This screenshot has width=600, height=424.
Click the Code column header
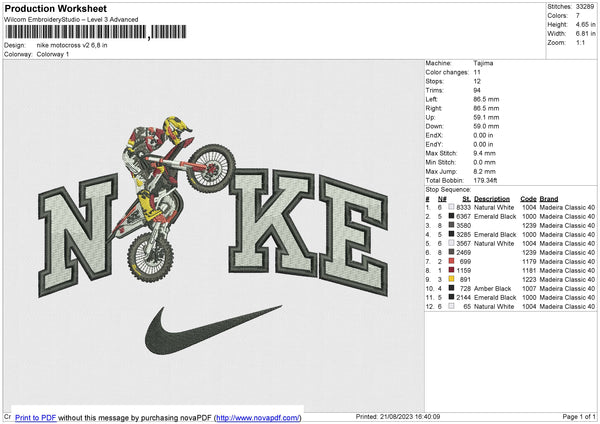coord(528,199)
